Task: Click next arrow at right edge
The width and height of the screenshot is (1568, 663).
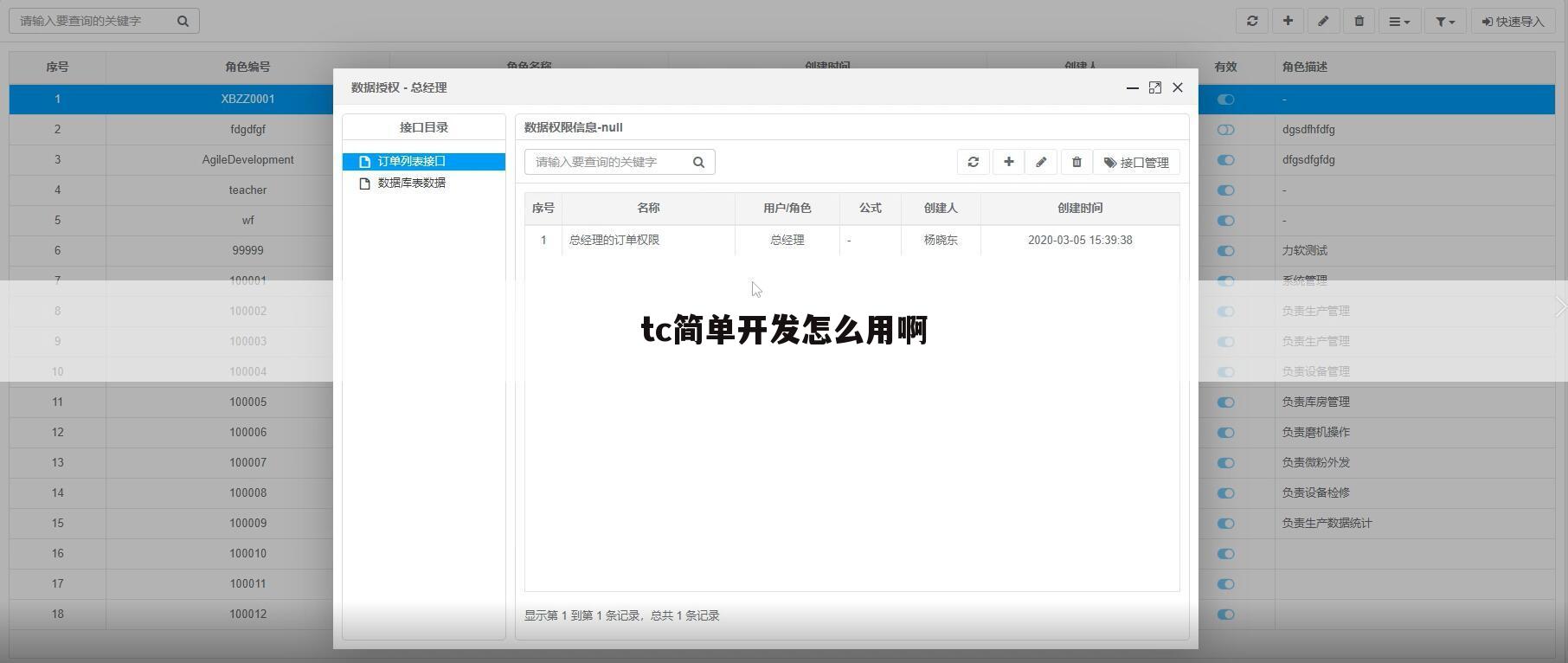Action: click(x=1559, y=306)
